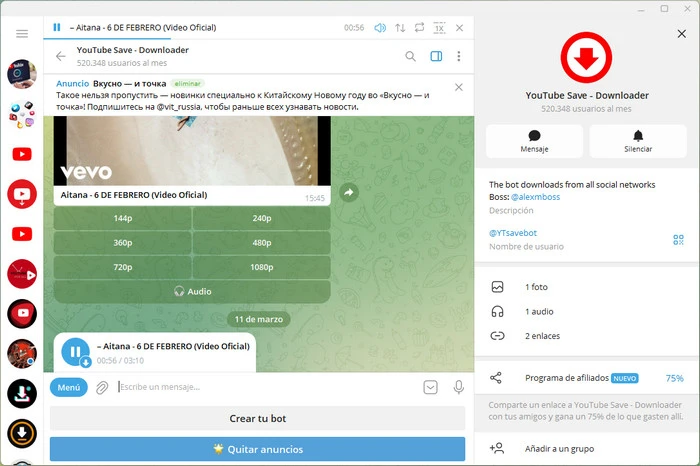Dismiss the Anuncio ad banner

click(x=458, y=87)
